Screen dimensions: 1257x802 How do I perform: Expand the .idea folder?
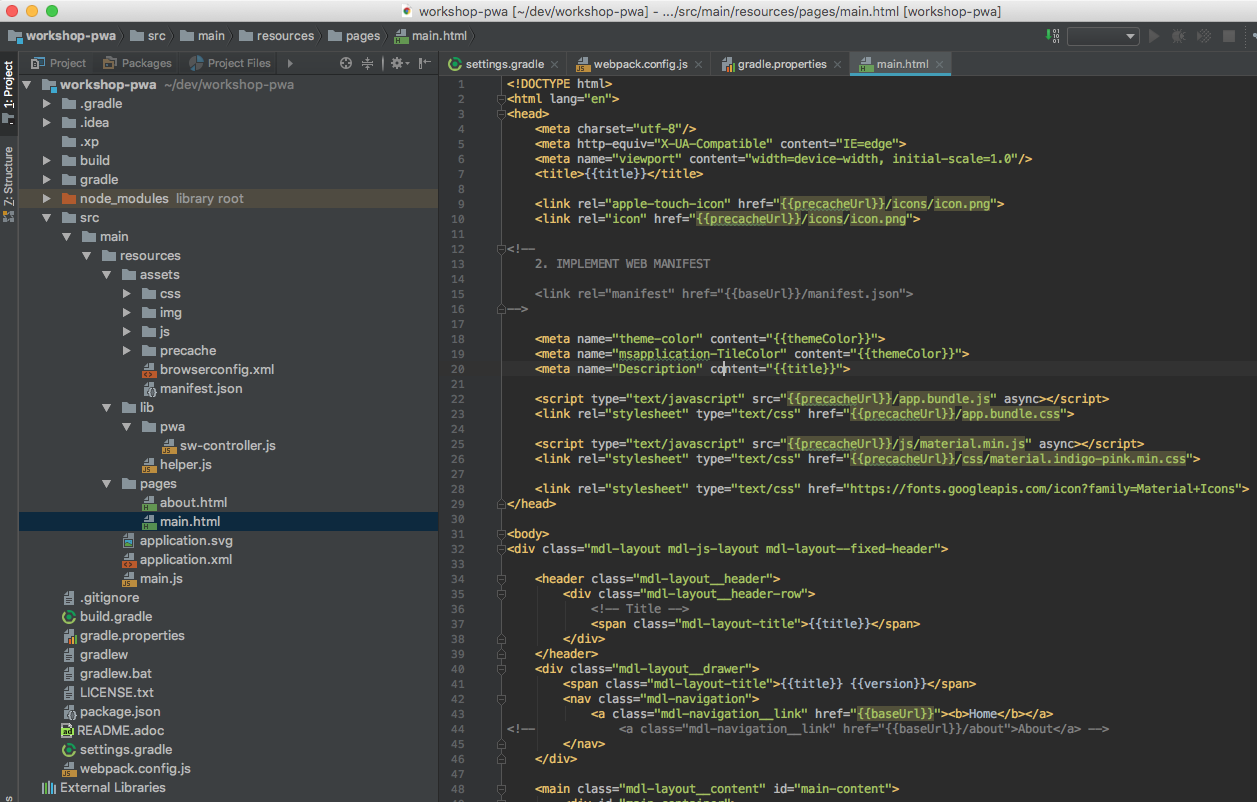pos(47,123)
